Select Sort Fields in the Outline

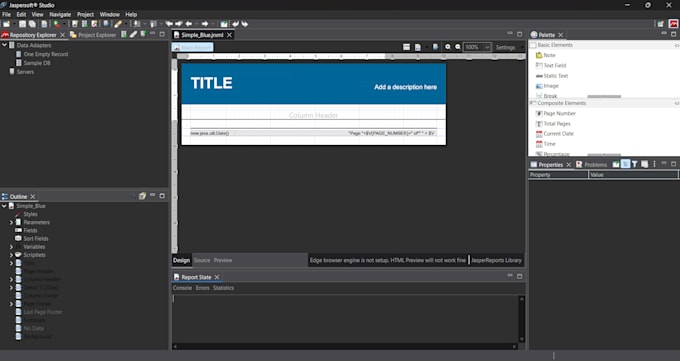32,238
